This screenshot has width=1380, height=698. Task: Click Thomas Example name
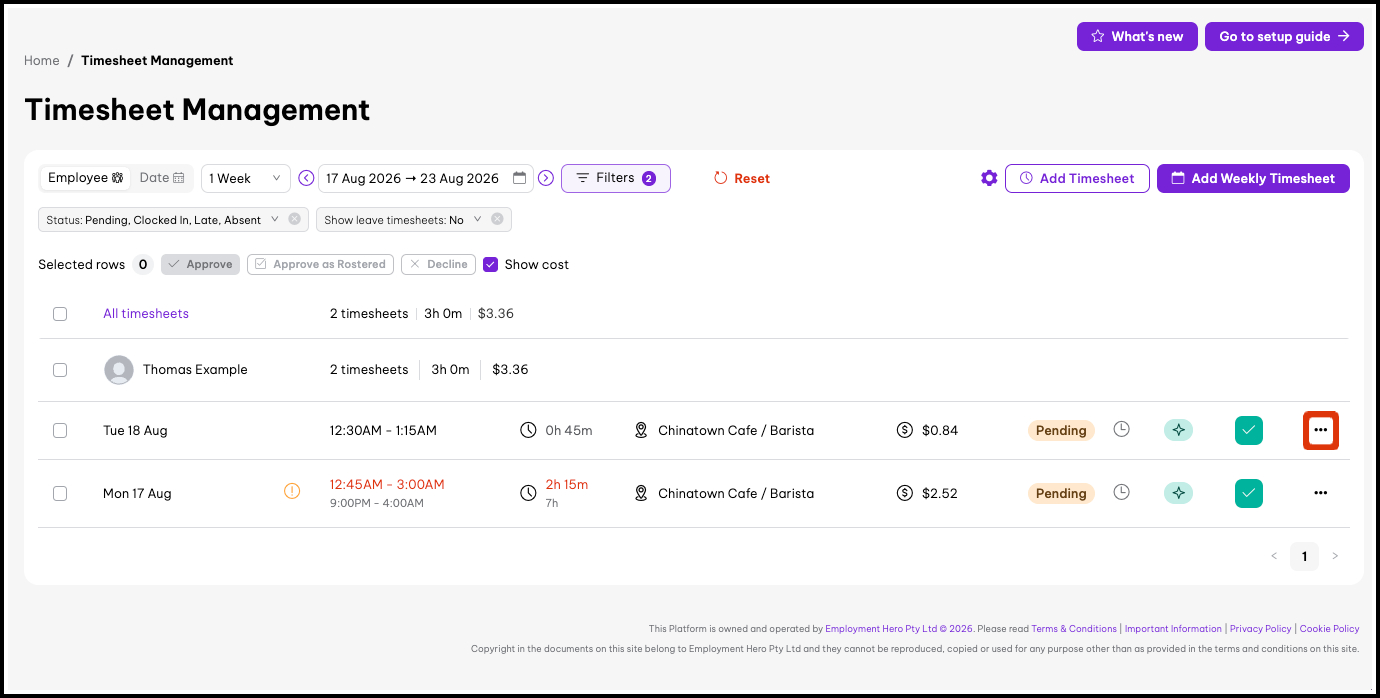pos(195,370)
